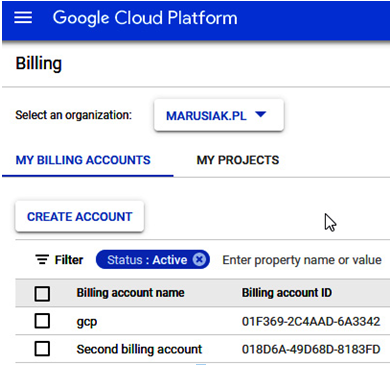Image resolution: width=390 pixels, height=365 pixels.
Task: Open the Second billing account link
Action: [139, 349]
